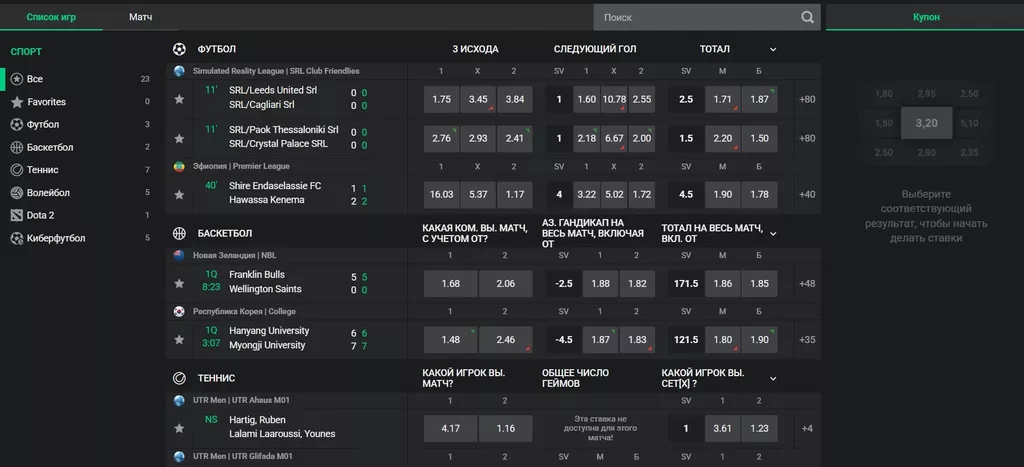
Task: Click the search magnifier icon
Action: tap(807, 17)
